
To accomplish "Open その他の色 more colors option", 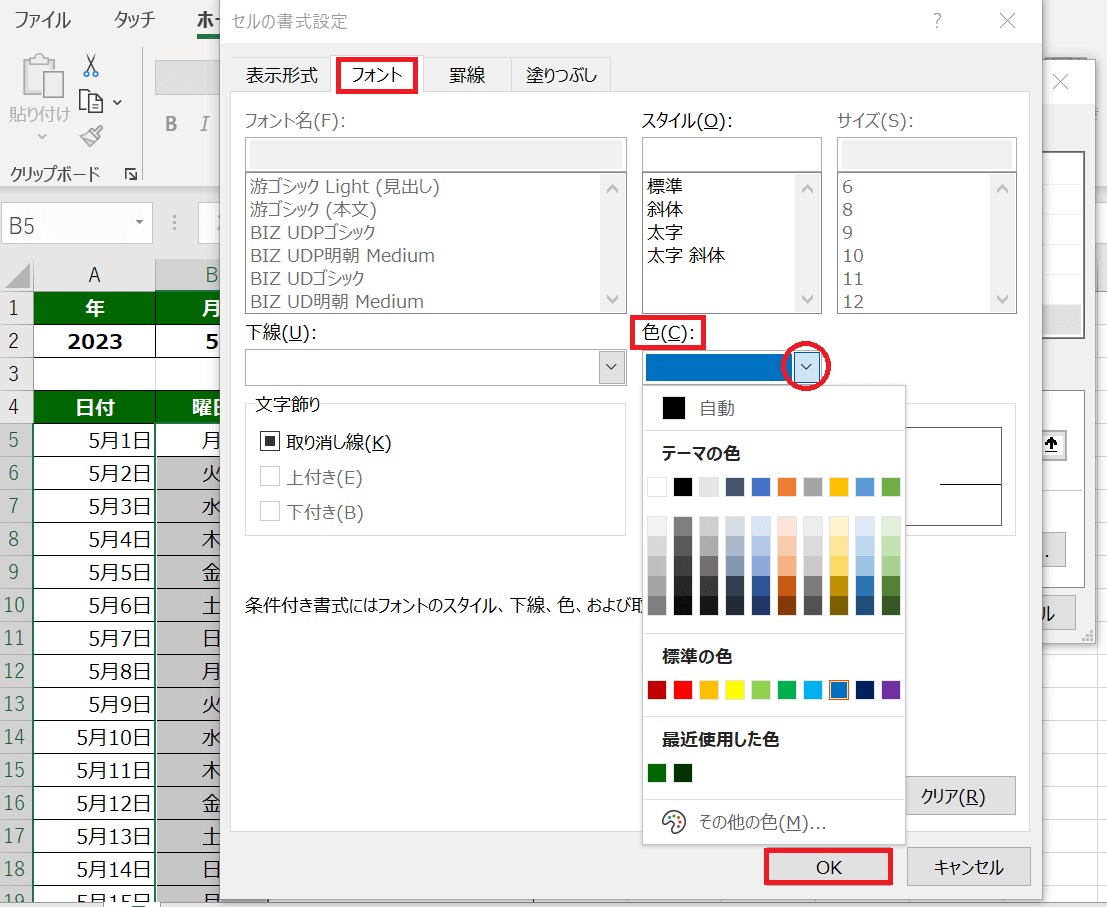I will (761, 822).
